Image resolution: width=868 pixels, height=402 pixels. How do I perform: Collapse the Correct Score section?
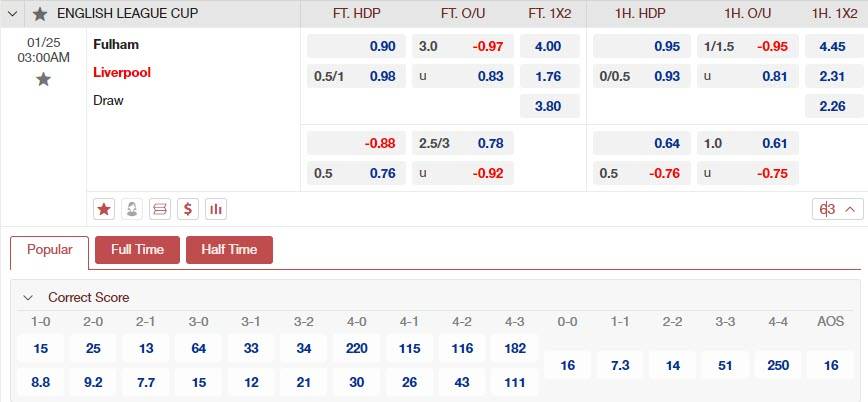(28, 297)
